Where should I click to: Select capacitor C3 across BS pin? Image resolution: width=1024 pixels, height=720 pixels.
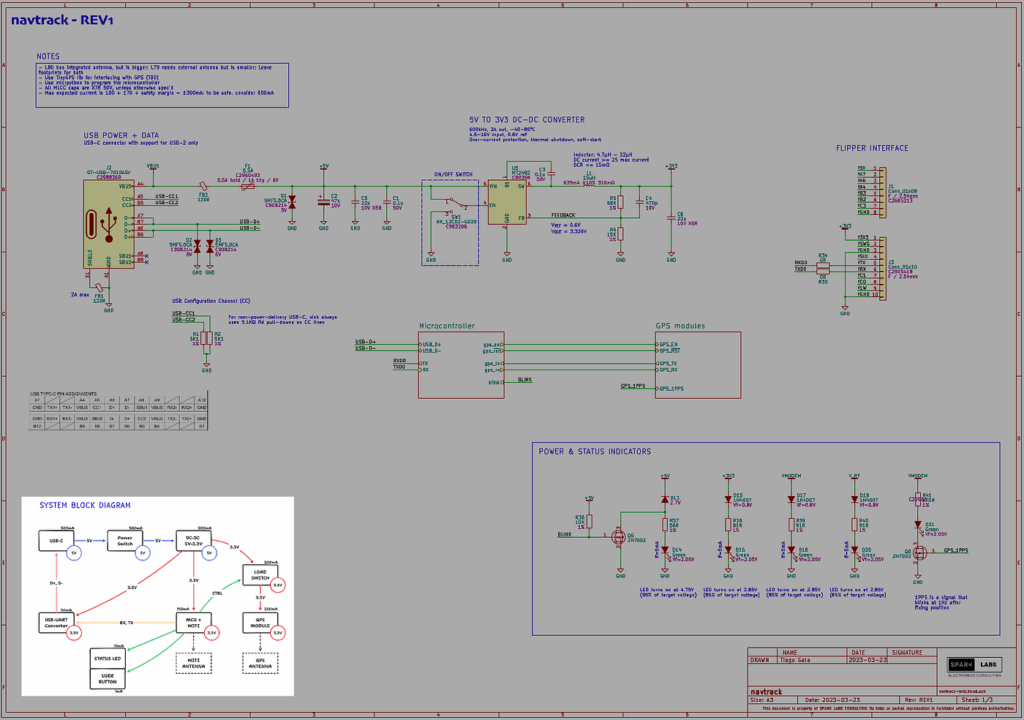click(x=552, y=174)
